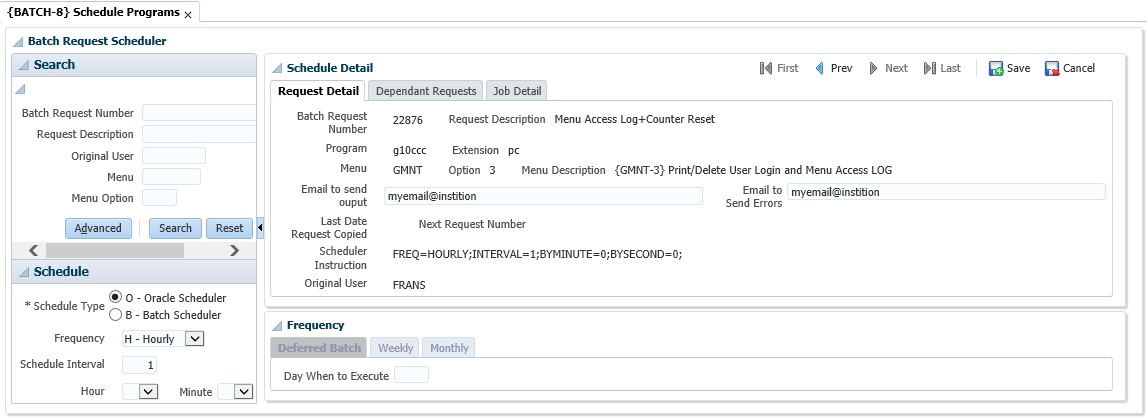This screenshot has width=1147, height=417.
Task: Collapse the left panel splitter arrow
Action: [x=260, y=228]
